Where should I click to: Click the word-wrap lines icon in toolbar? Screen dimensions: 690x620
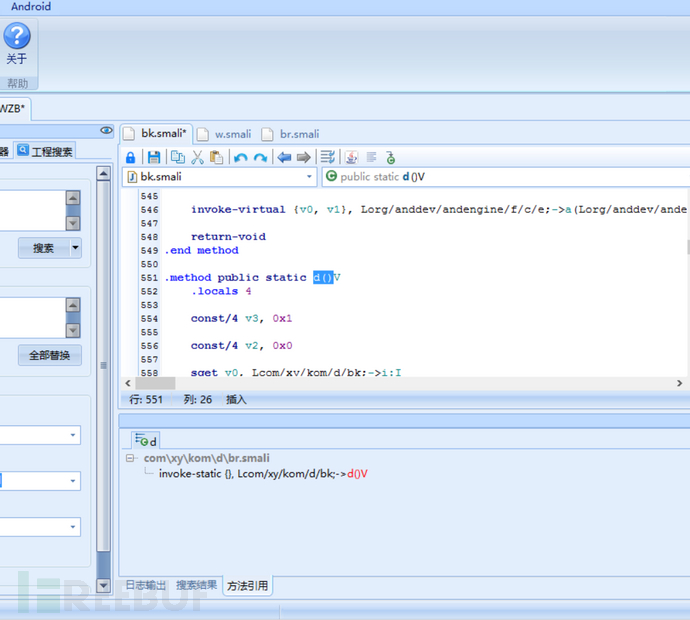[327, 157]
